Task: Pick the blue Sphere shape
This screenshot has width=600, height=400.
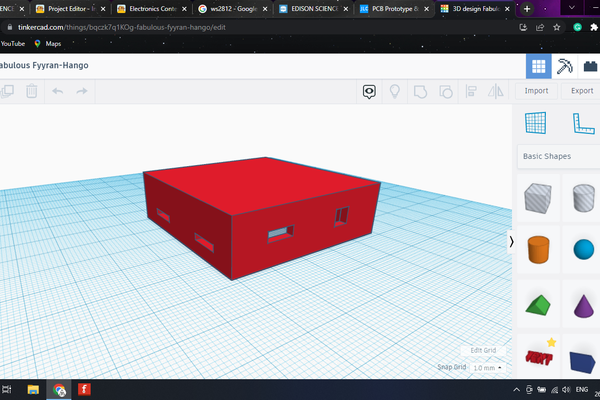Action: point(584,250)
